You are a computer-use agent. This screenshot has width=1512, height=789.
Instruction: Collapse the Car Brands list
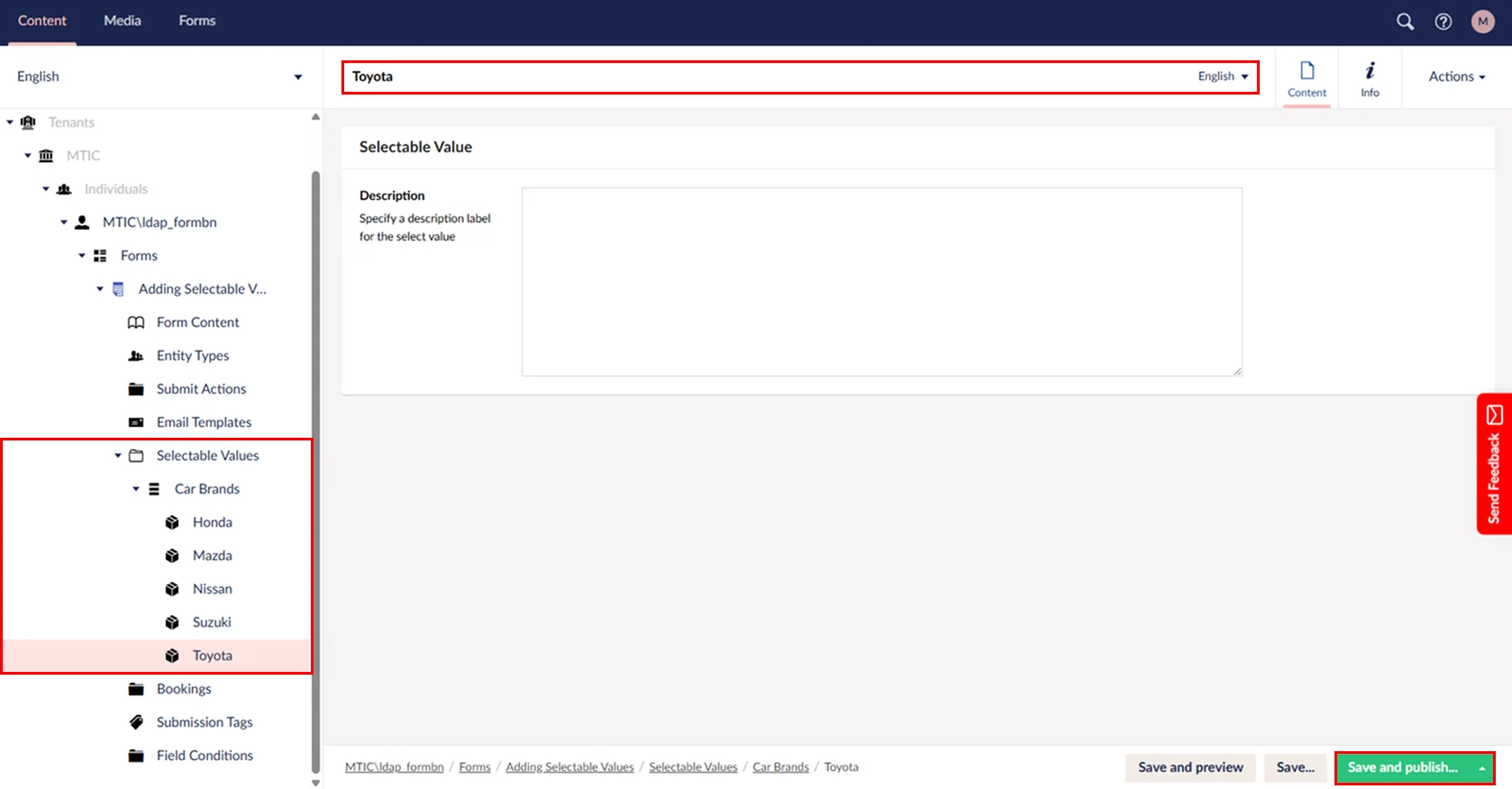pyautogui.click(x=136, y=489)
